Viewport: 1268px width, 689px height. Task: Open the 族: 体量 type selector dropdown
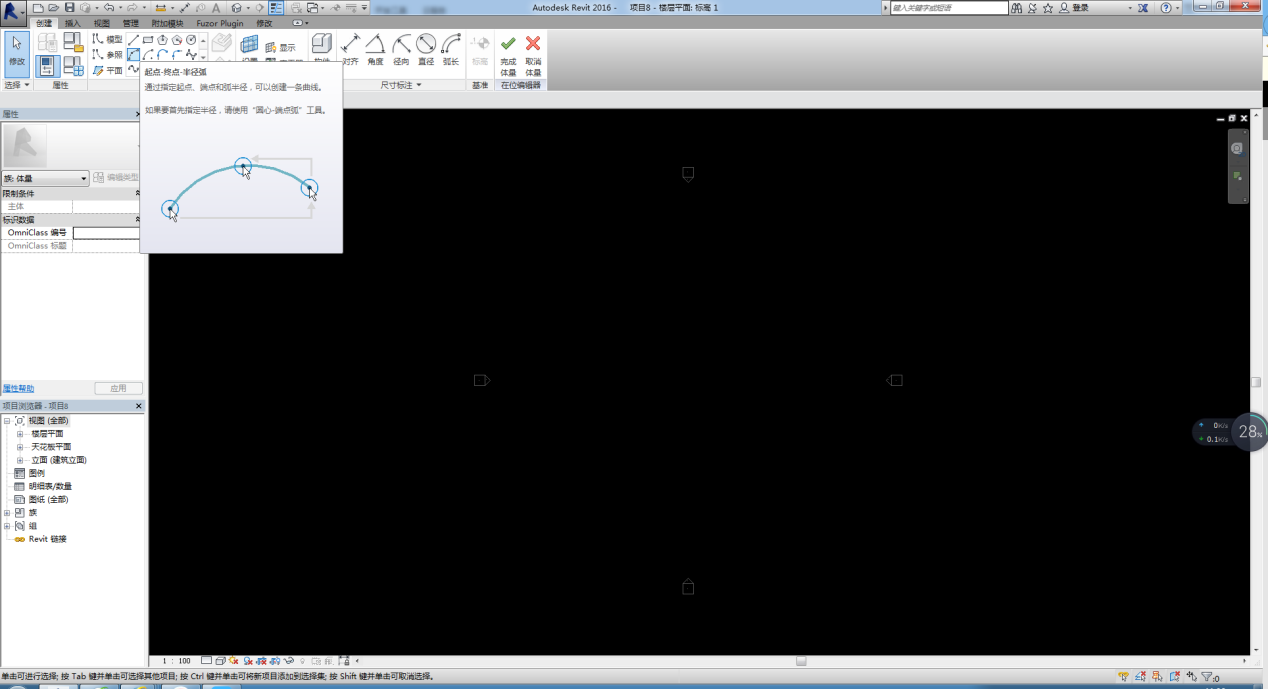[x=84, y=179]
